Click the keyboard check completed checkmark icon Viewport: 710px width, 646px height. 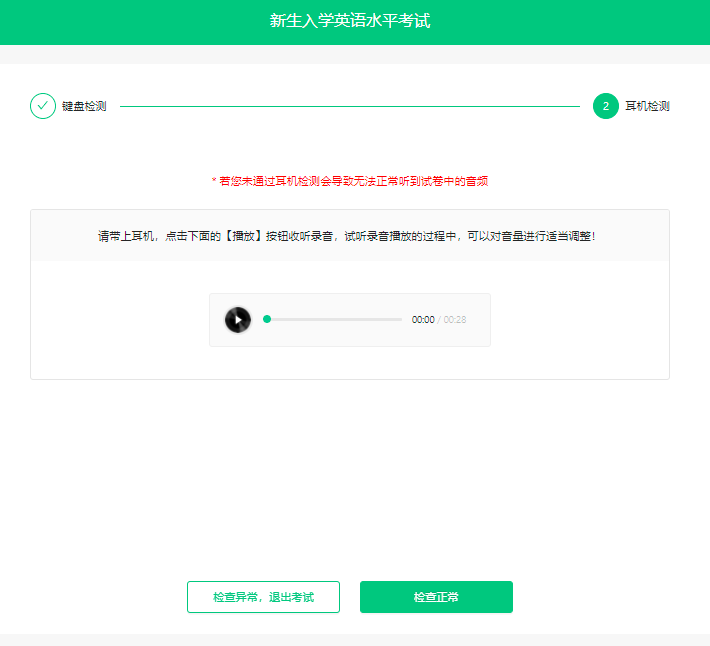(43, 106)
